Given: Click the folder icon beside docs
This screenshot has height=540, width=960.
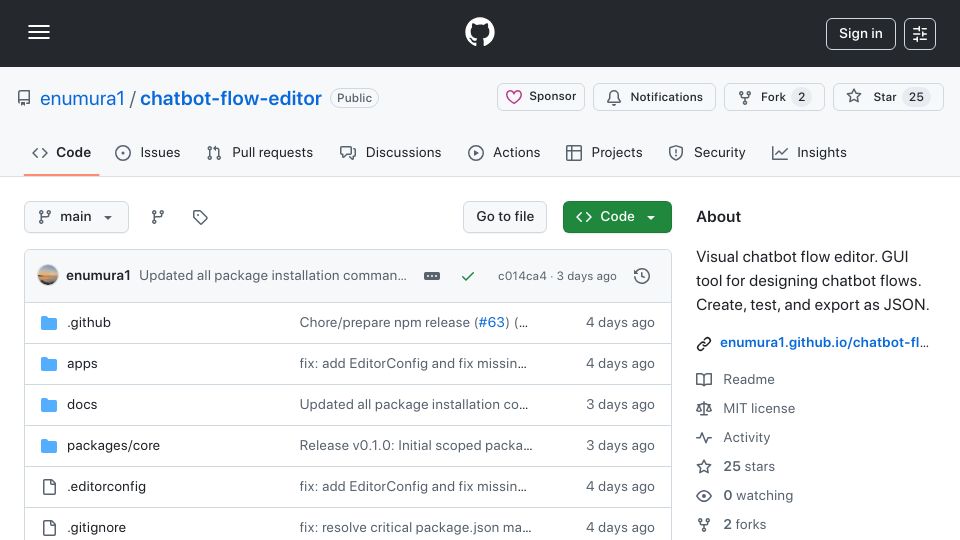Looking at the screenshot, I should [x=49, y=405].
